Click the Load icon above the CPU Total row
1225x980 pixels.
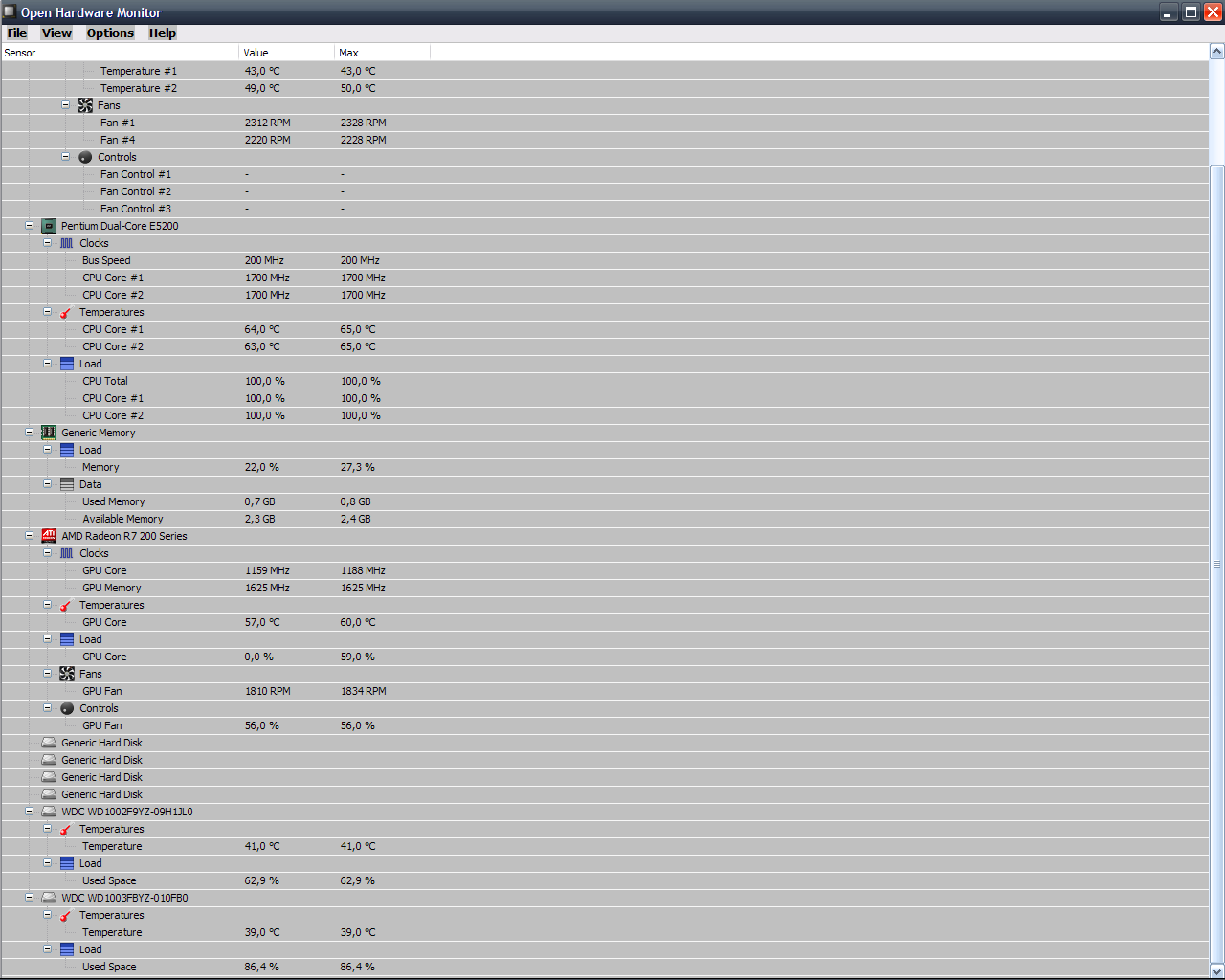67,364
